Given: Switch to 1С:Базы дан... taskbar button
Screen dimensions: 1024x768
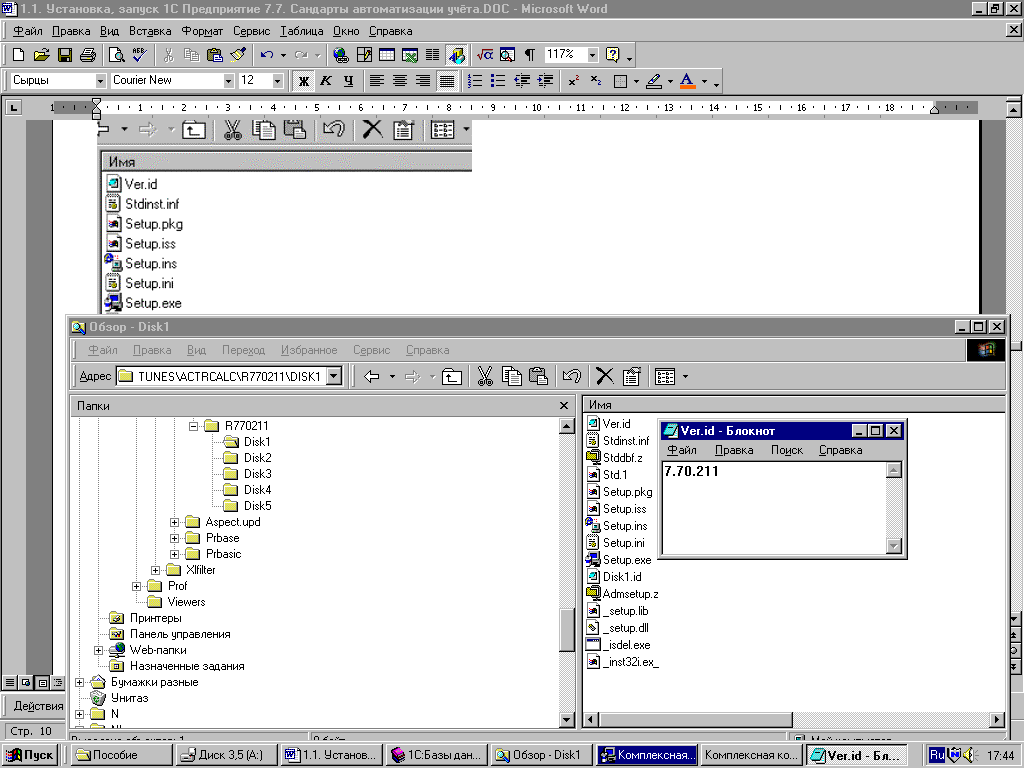Looking at the screenshot, I should [x=438, y=755].
